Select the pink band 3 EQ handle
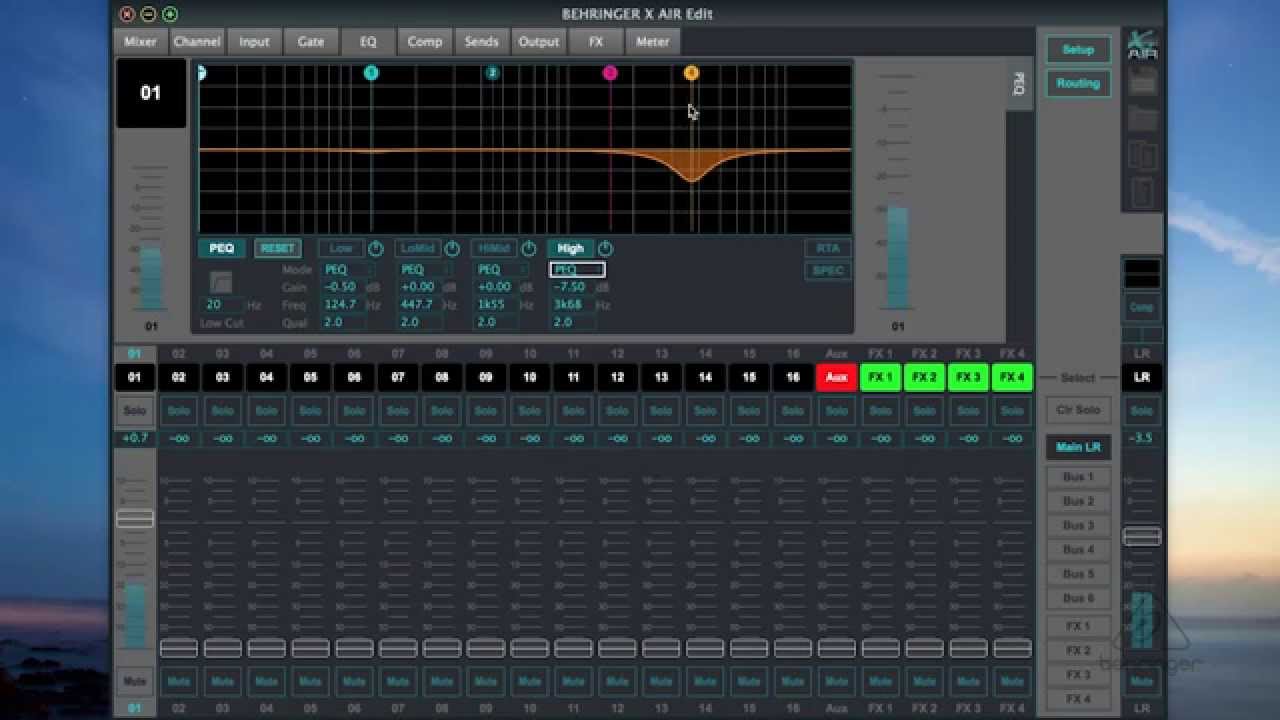 (x=610, y=73)
